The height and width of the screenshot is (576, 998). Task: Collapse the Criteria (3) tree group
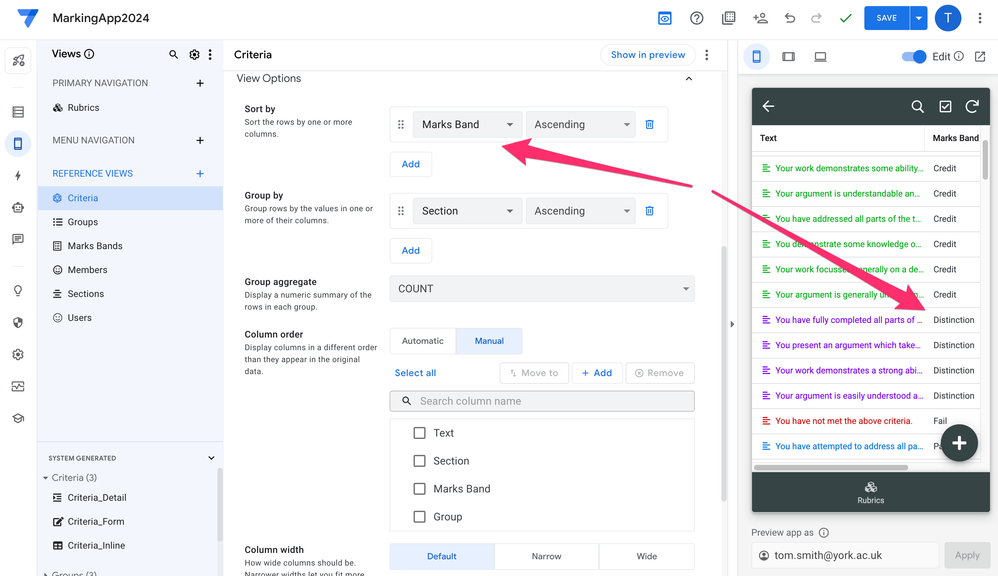46,478
